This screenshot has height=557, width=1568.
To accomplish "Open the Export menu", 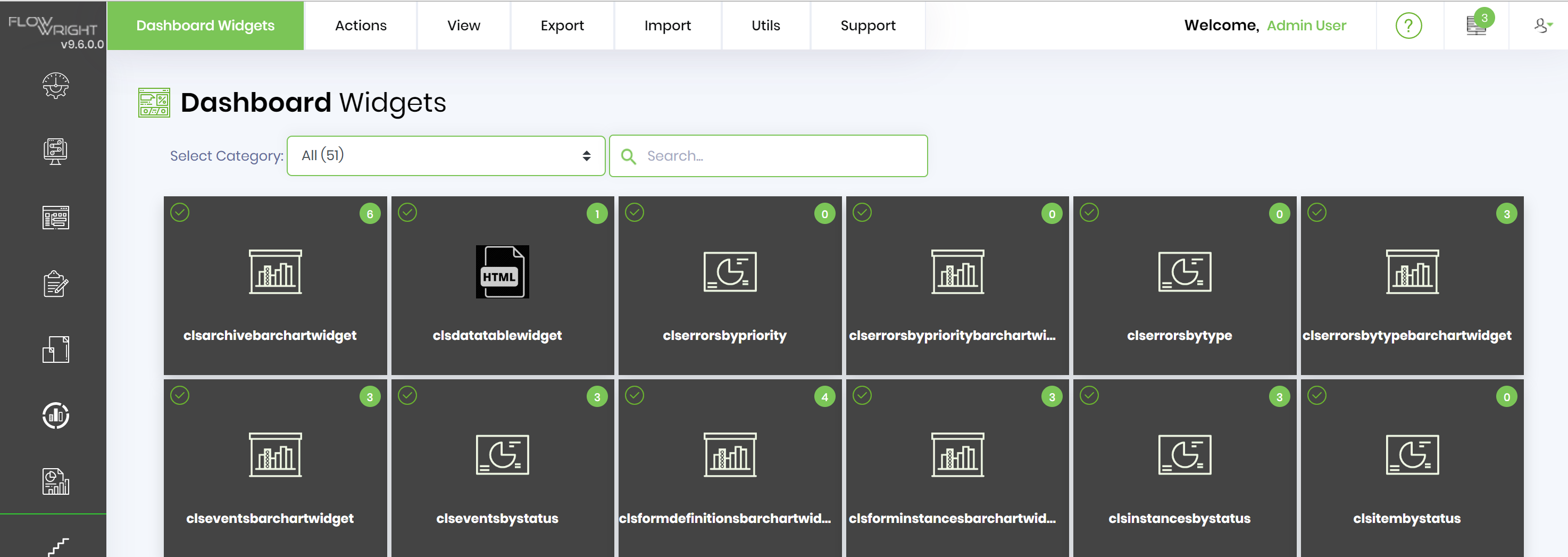I will tap(562, 25).
